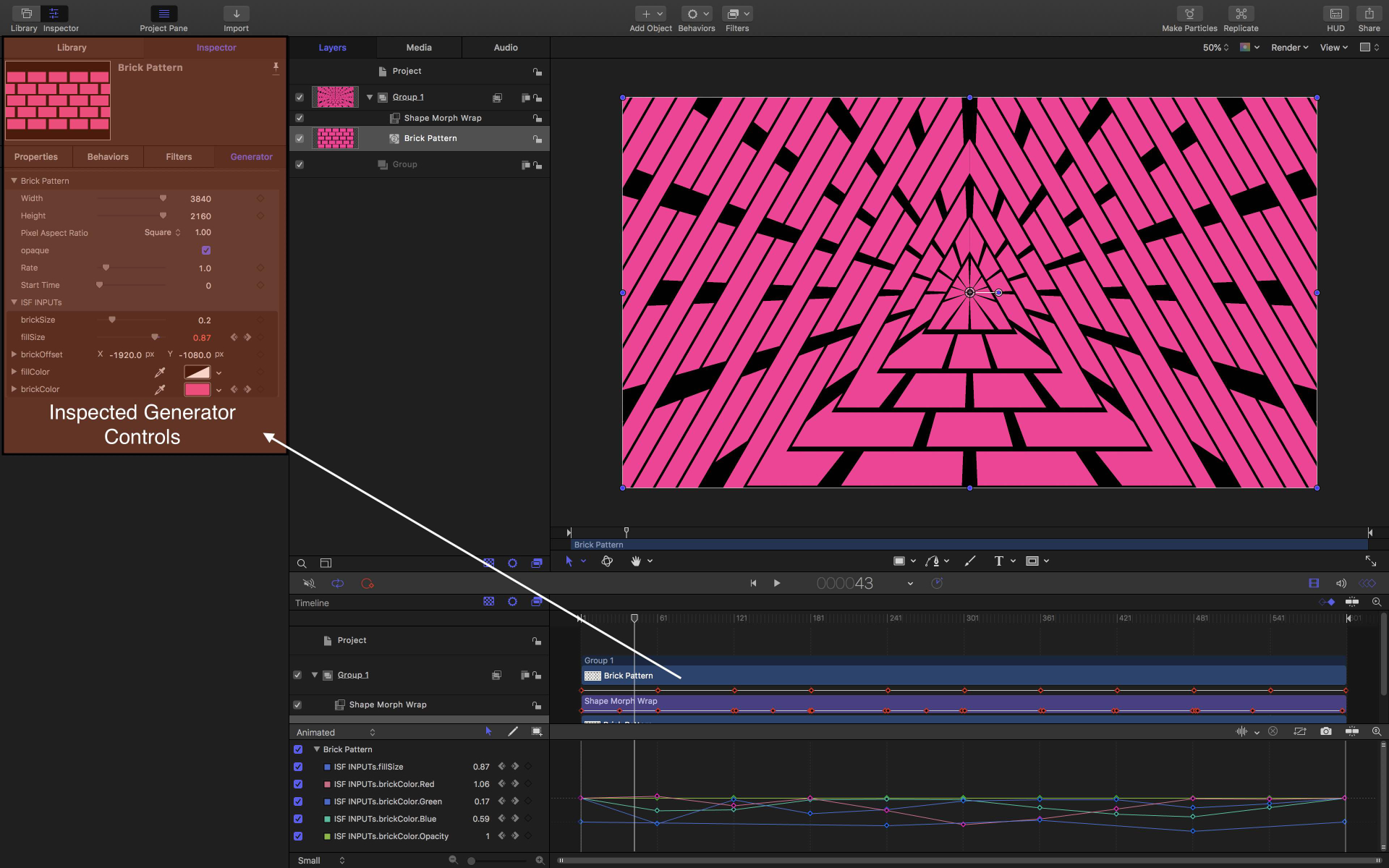
Task: Open the View menu
Action: point(1334,48)
